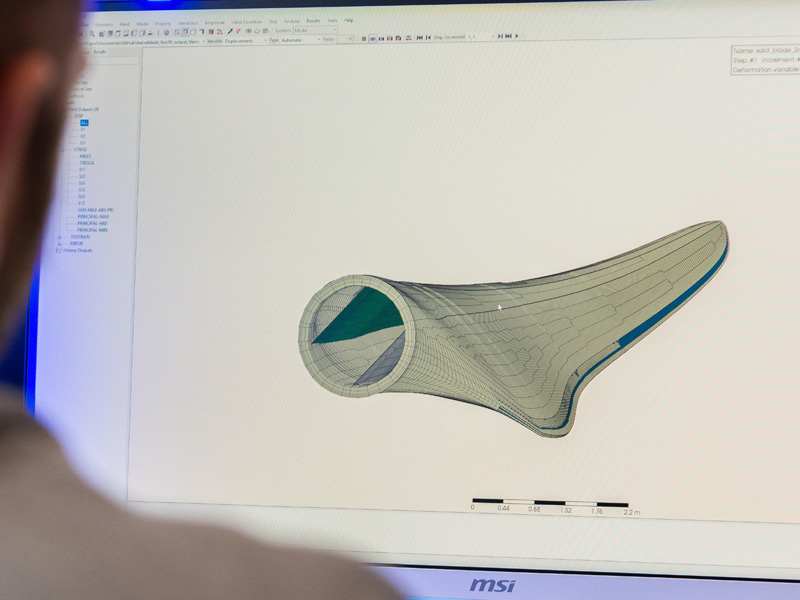This screenshot has height=600, width=800.
Task: Select PRINCIPAL-MIN output
Action: 92,230
